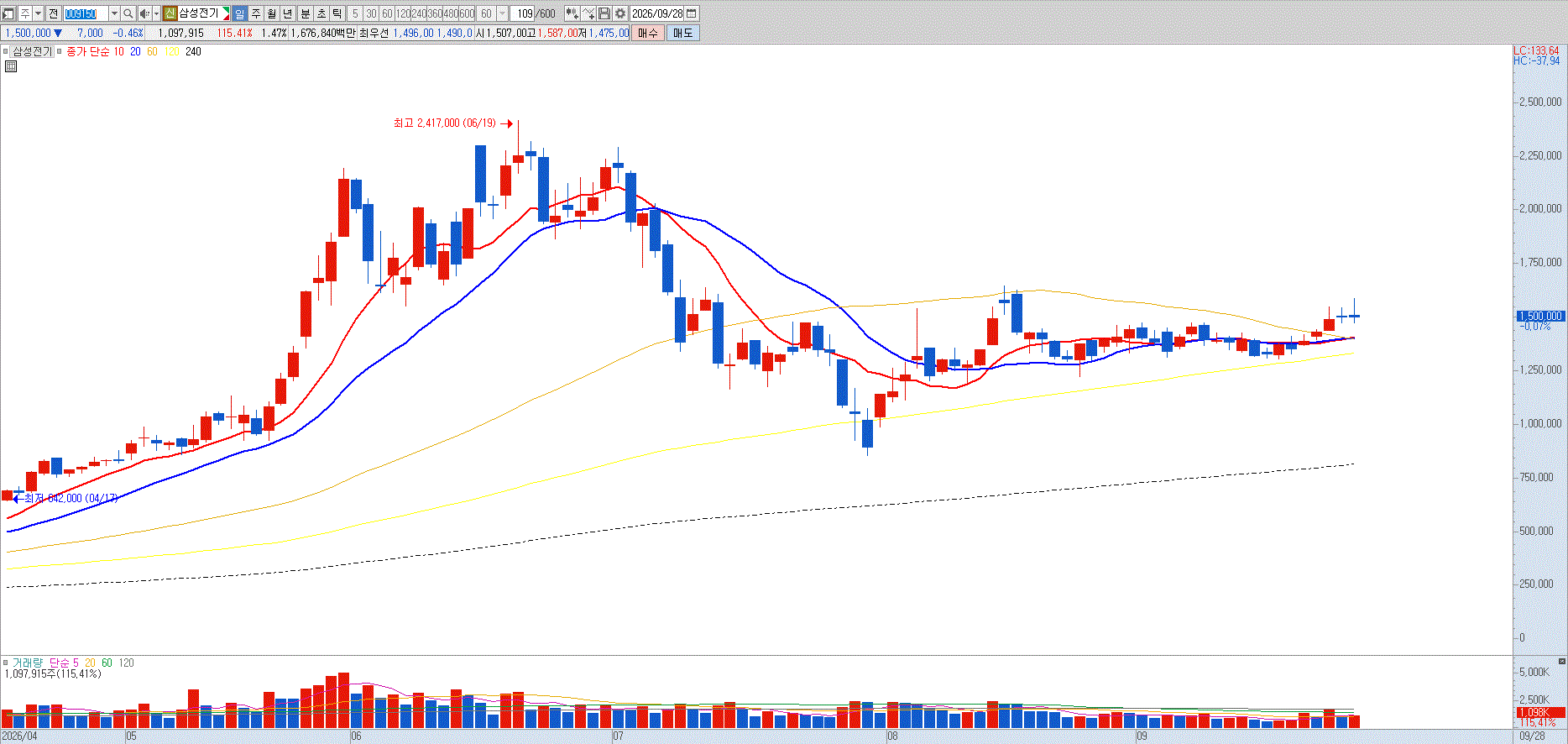Open the 60 interval dropdown arrow
The width and height of the screenshot is (1568, 744).
click(502, 13)
